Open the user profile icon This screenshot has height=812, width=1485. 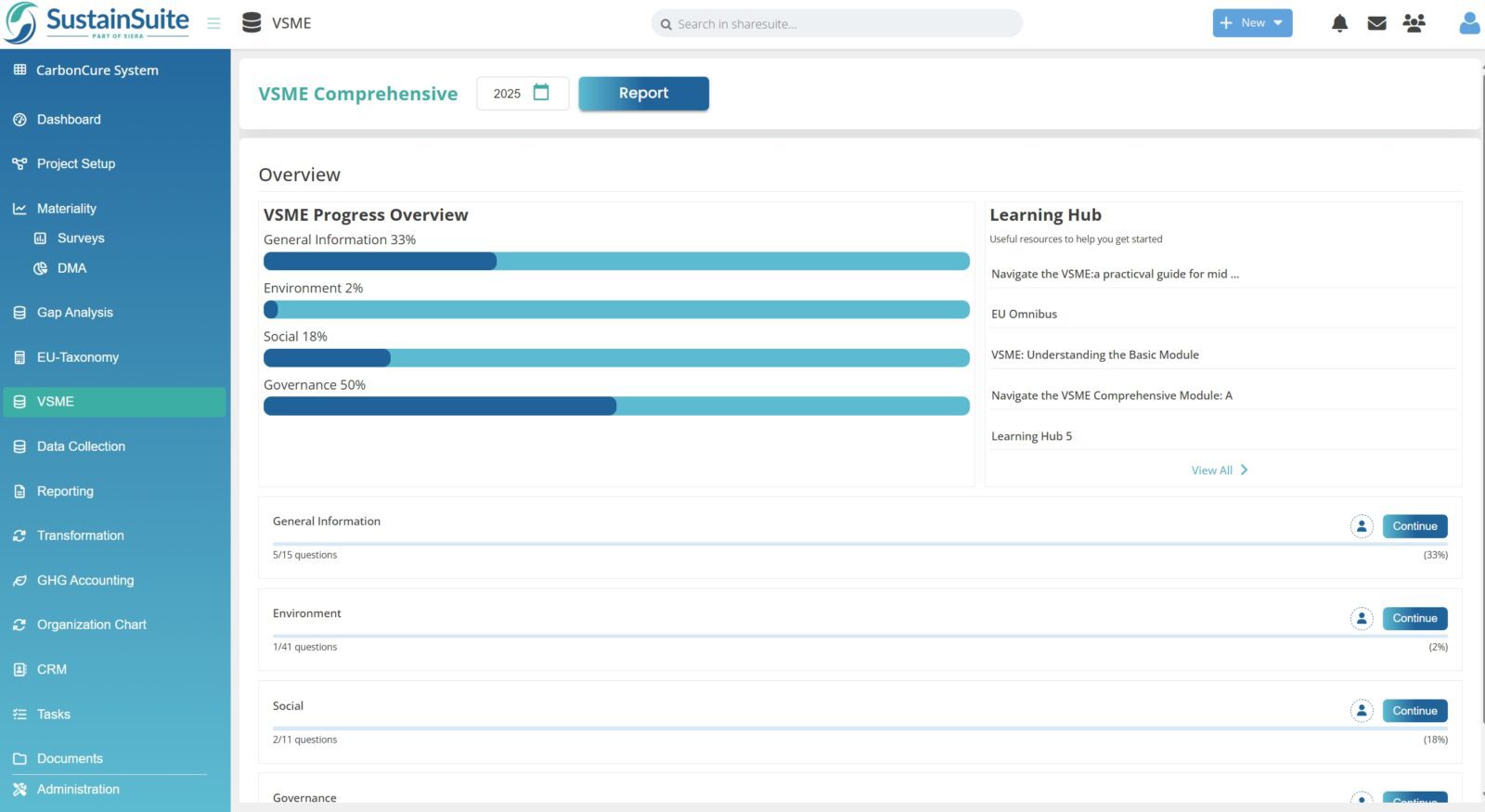(x=1470, y=23)
